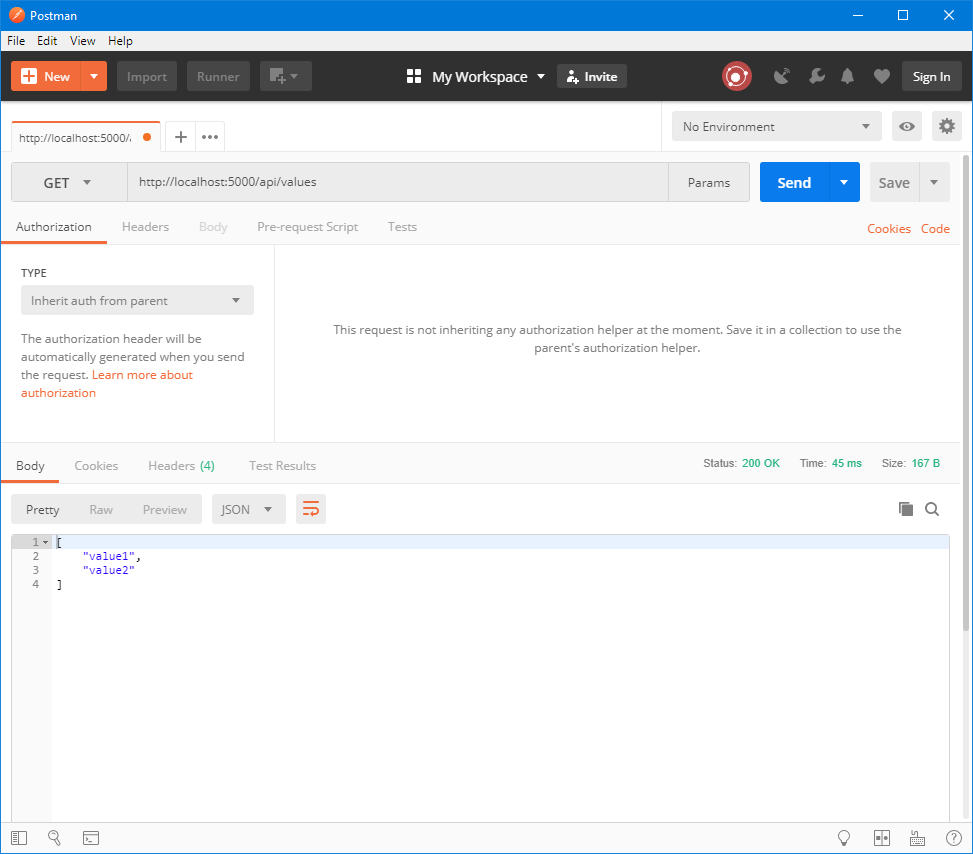Open the response Cookies tab
Image resolution: width=973 pixels, height=854 pixels.
[x=96, y=466]
